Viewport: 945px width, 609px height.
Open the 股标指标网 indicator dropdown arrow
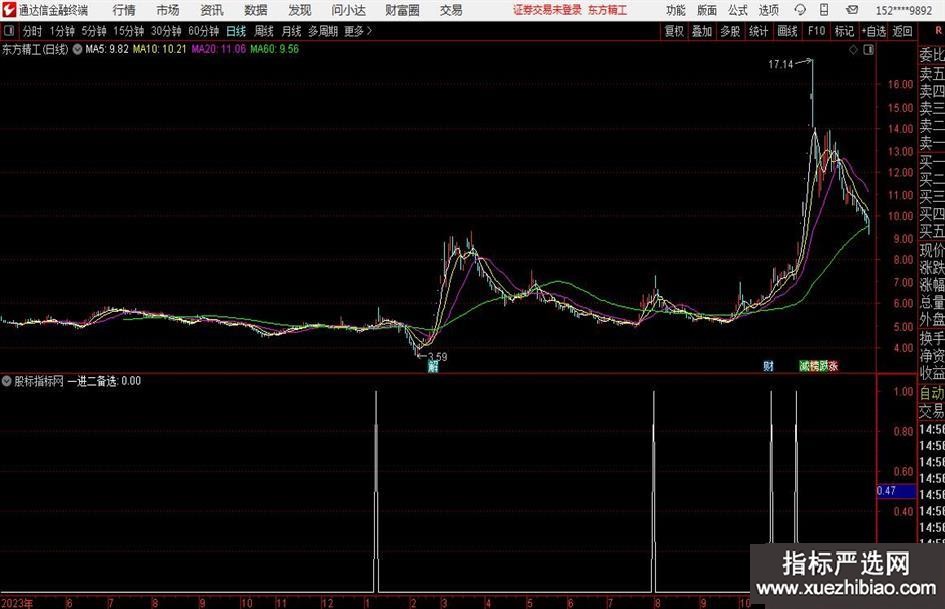(x=7, y=381)
